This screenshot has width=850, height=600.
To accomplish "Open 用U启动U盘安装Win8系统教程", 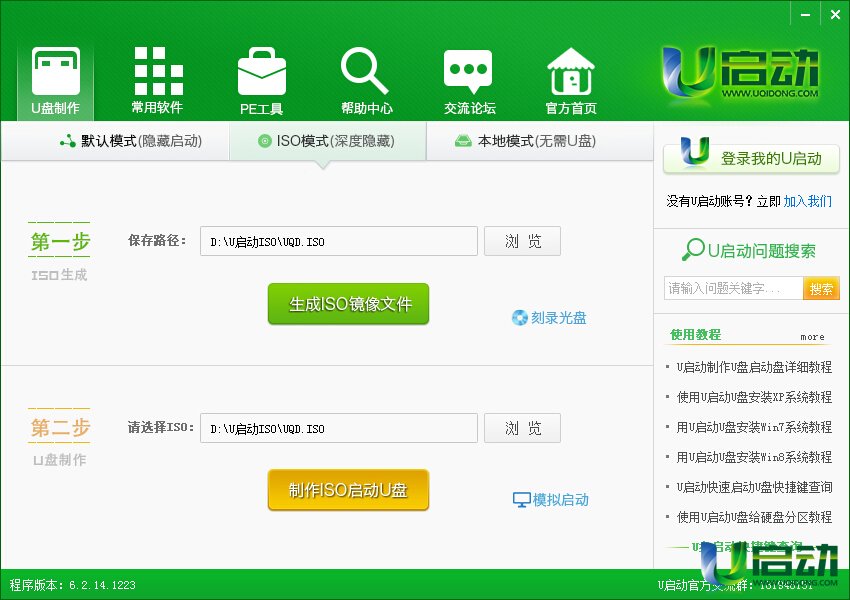I will [754, 457].
